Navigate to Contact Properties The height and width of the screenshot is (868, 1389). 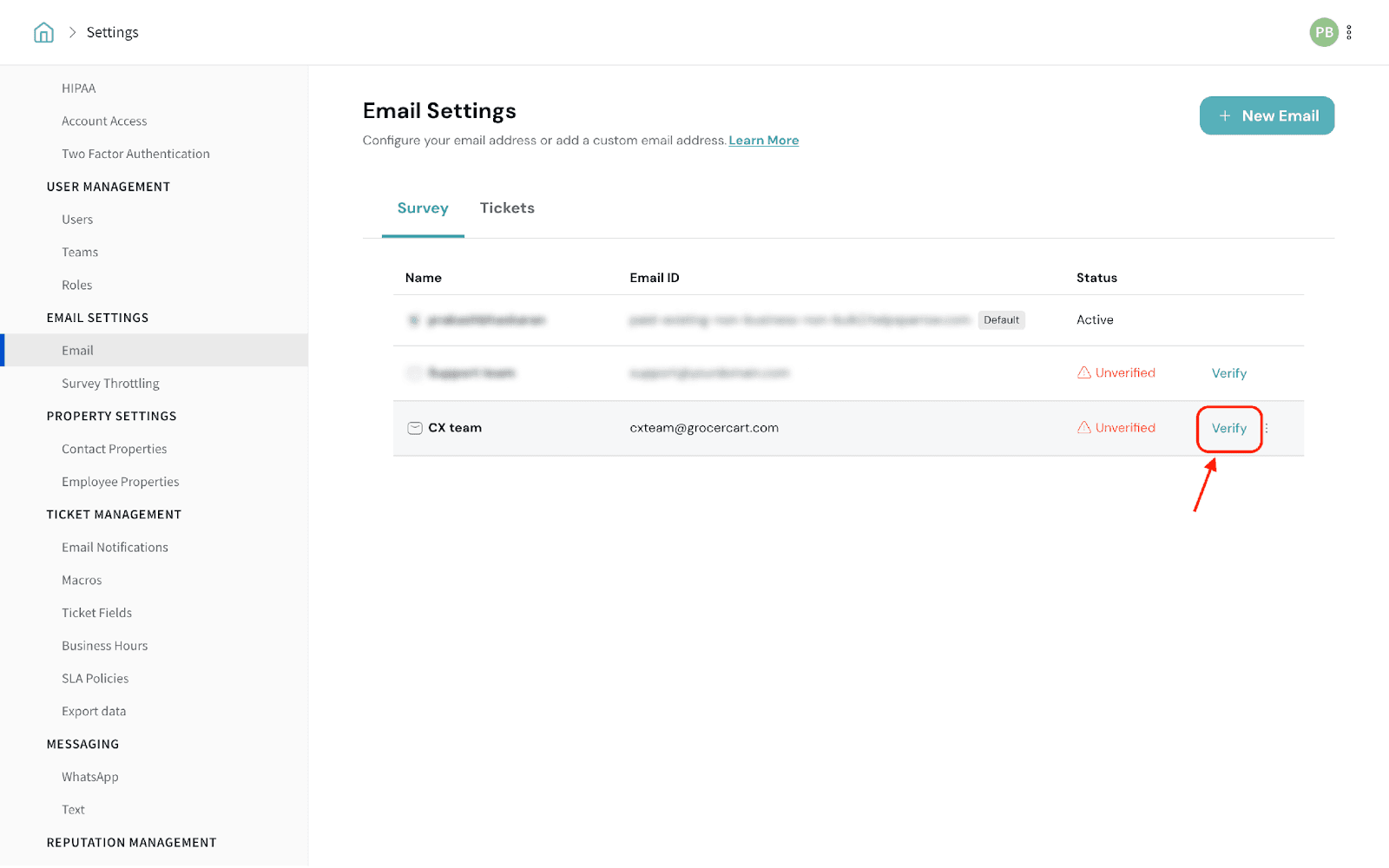pos(114,450)
